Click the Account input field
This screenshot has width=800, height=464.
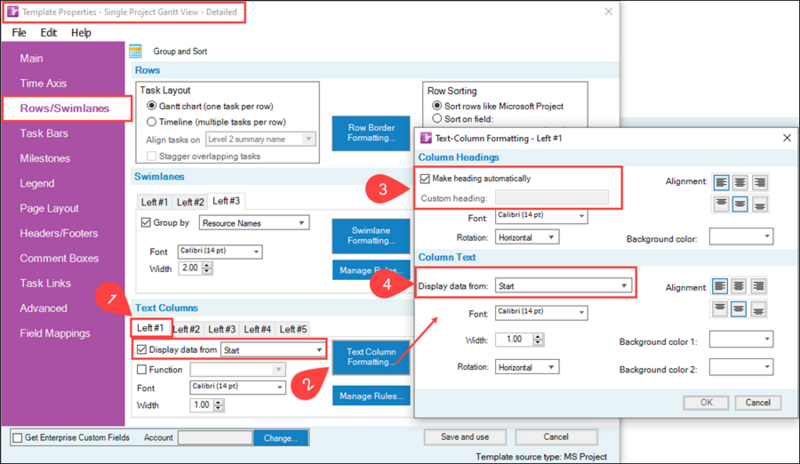[215, 438]
